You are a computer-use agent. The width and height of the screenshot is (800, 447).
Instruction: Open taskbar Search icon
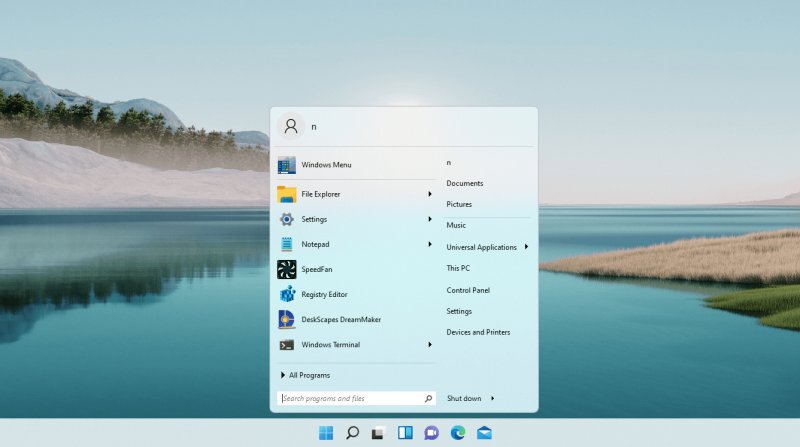(x=352, y=433)
